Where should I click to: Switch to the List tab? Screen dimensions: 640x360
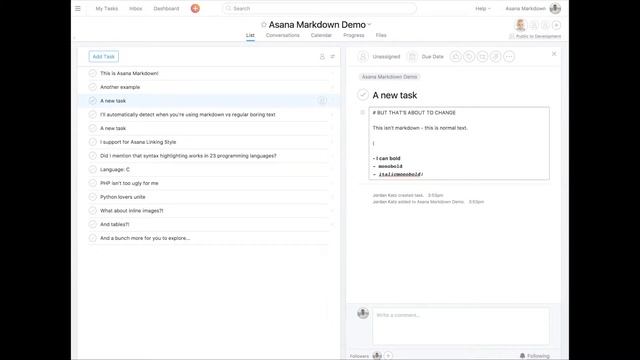(x=250, y=36)
